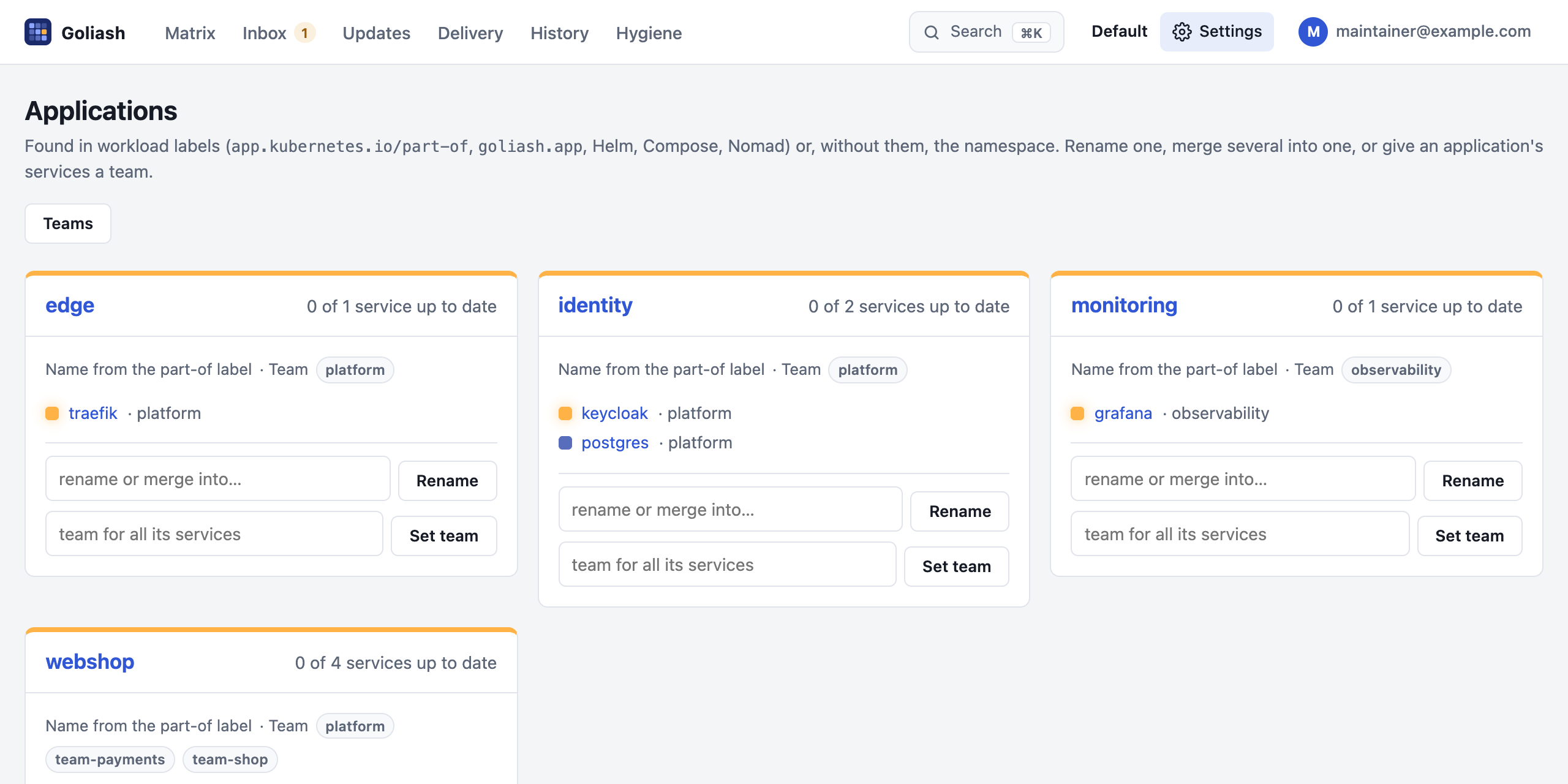Click the team-shop chip in webshop

pyautogui.click(x=230, y=759)
